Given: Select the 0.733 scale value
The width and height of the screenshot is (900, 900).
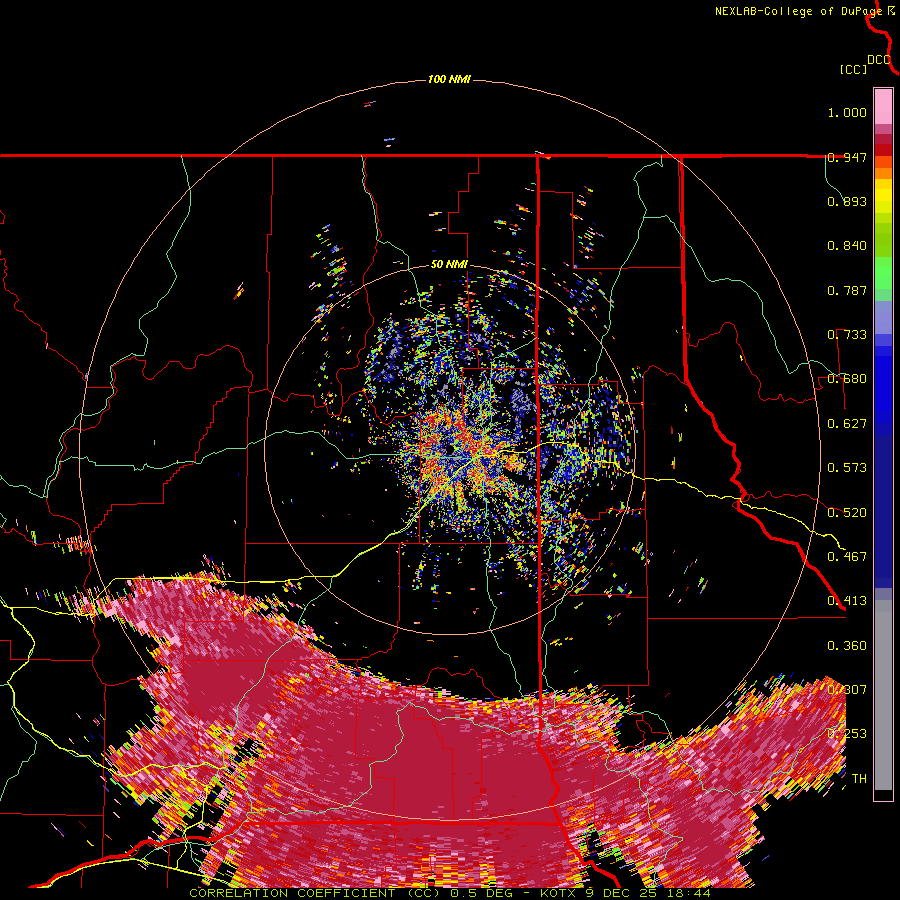Looking at the screenshot, I should (847, 335).
